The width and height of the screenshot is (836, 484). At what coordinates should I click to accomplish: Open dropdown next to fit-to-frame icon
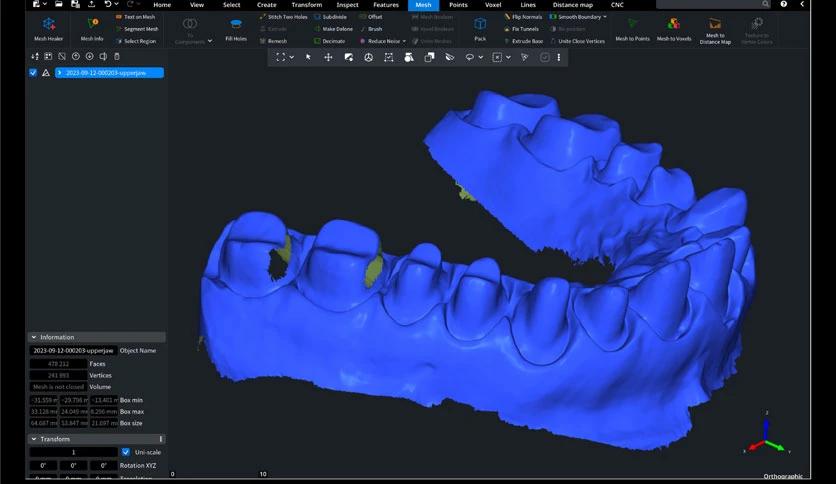[x=292, y=57]
